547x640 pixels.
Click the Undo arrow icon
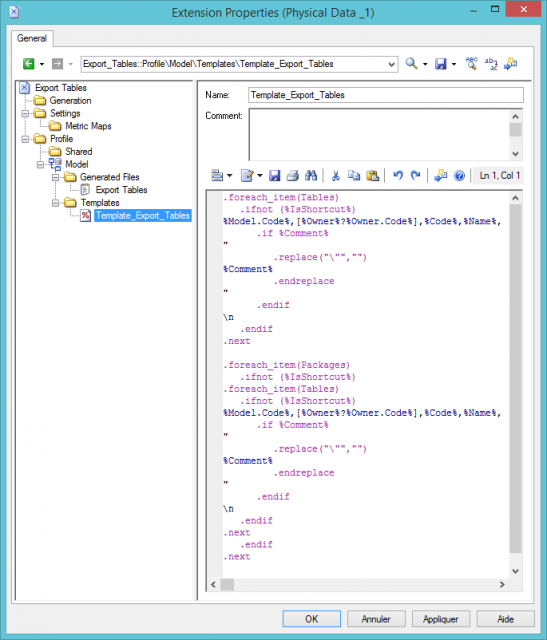coord(398,176)
